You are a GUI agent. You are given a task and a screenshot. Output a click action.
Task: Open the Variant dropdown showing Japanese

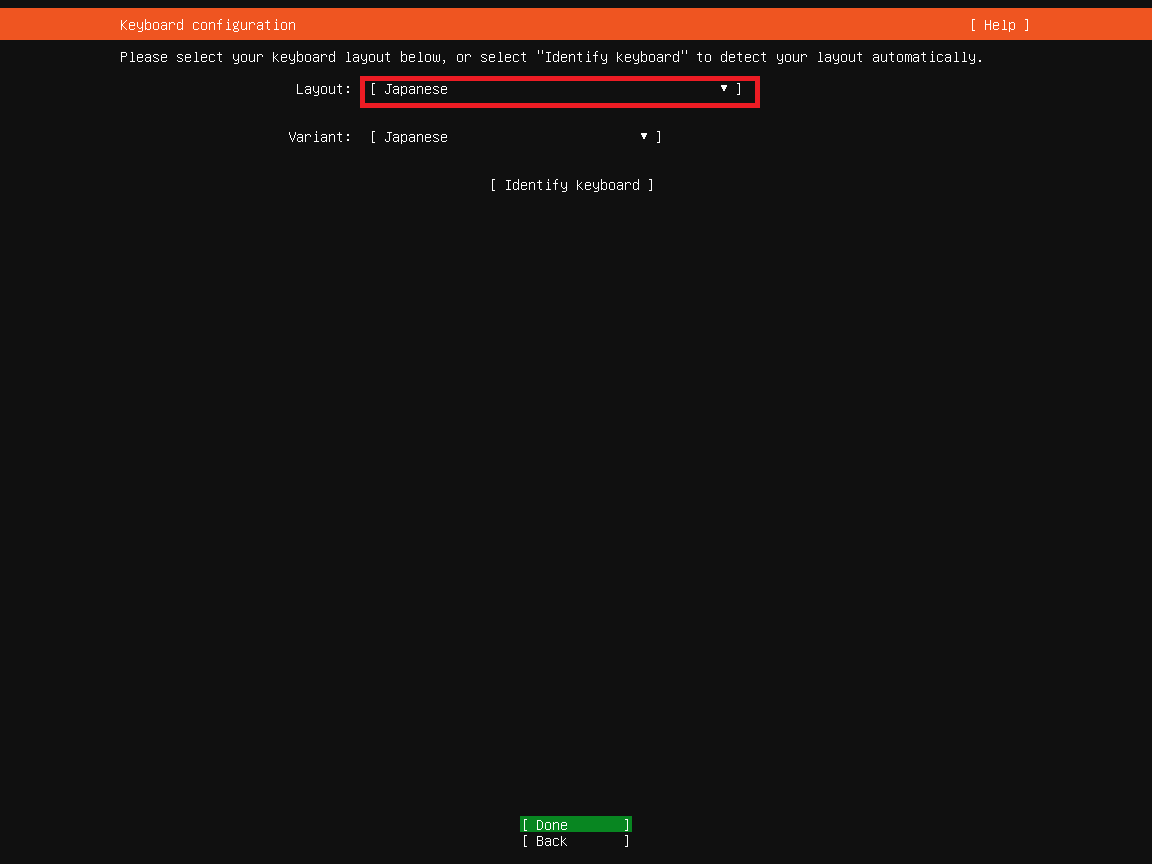tap(515, 137)
